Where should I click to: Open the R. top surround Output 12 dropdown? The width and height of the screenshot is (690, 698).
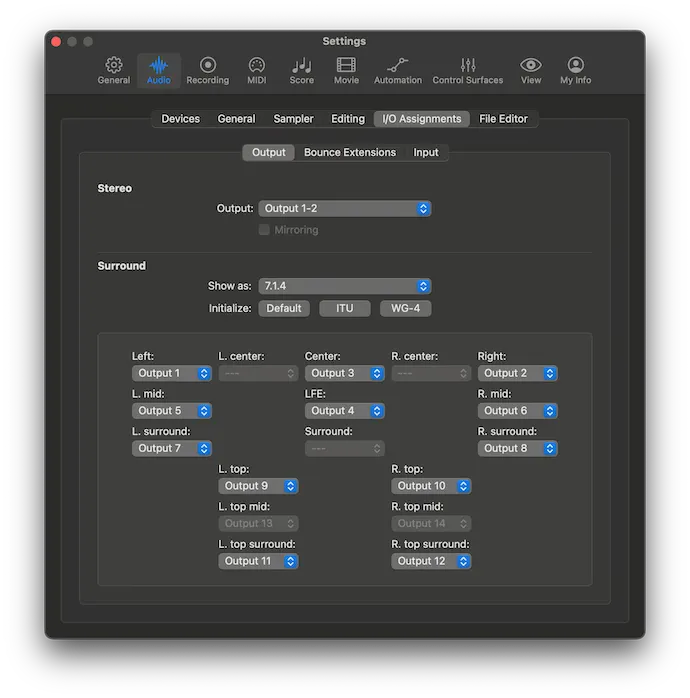[431, 561]
